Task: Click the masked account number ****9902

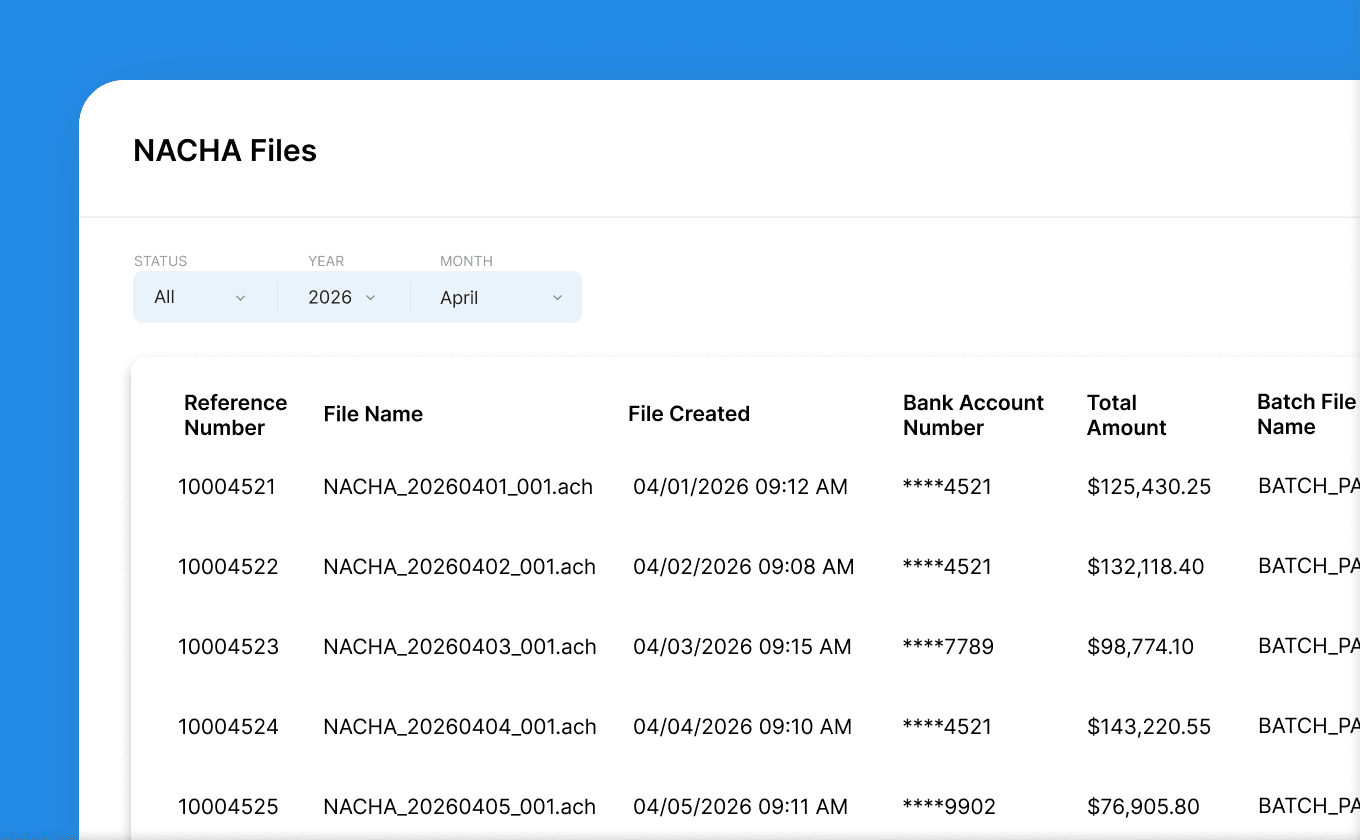Action: point(947,806)
